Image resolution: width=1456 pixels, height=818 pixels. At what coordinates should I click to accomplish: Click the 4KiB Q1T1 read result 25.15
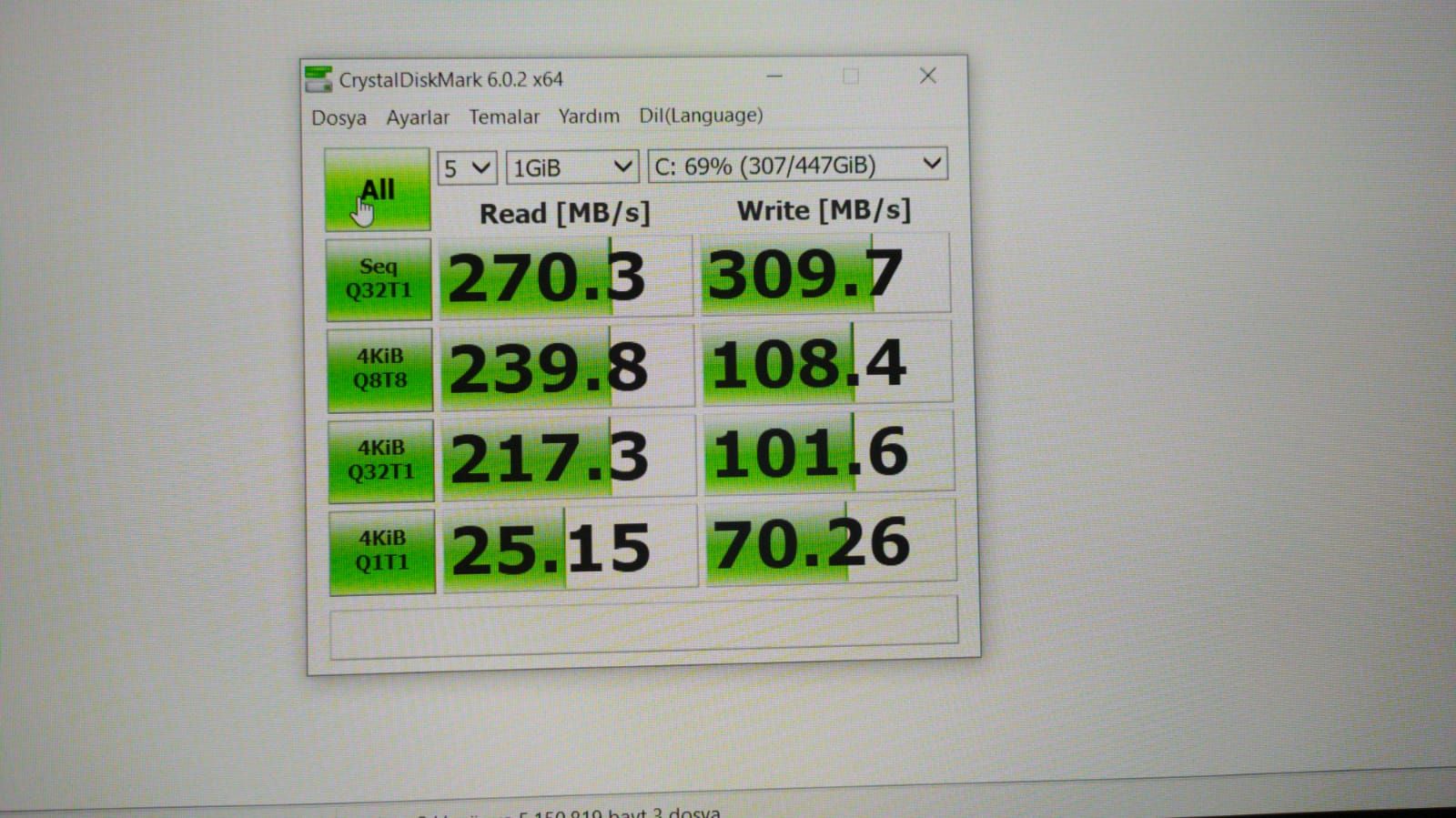click(x=571, y=548)
